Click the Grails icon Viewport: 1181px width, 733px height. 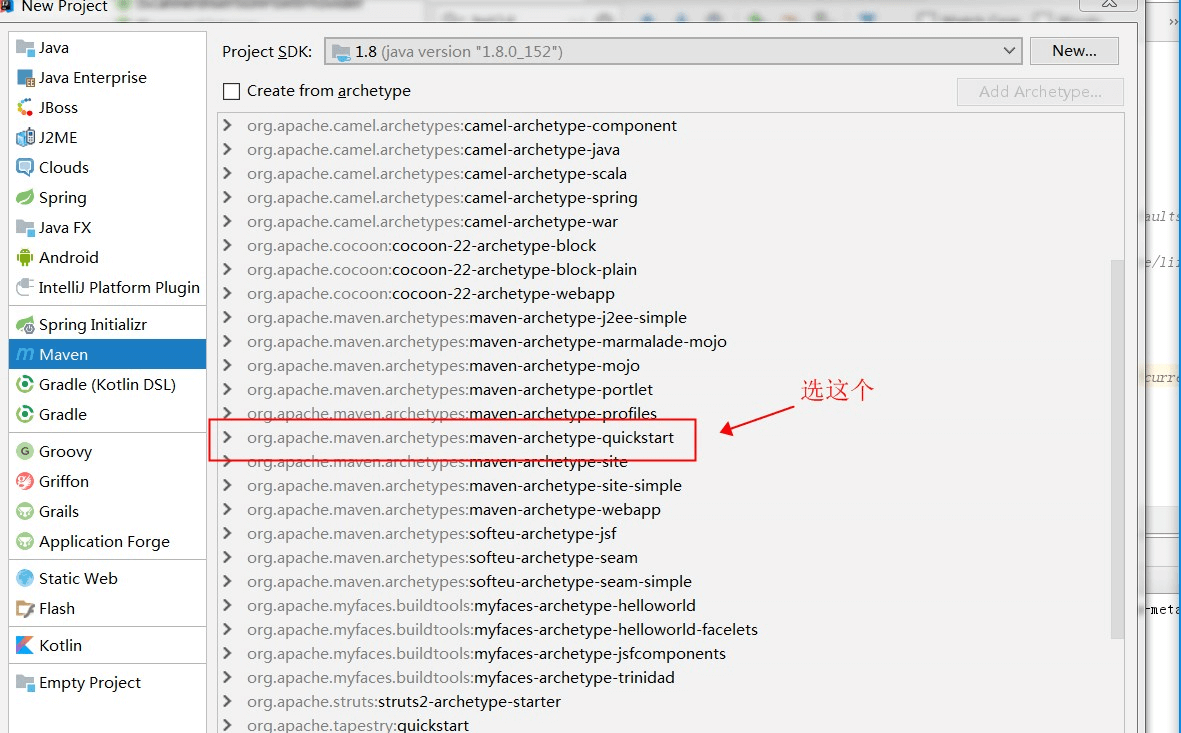[25, 512]
